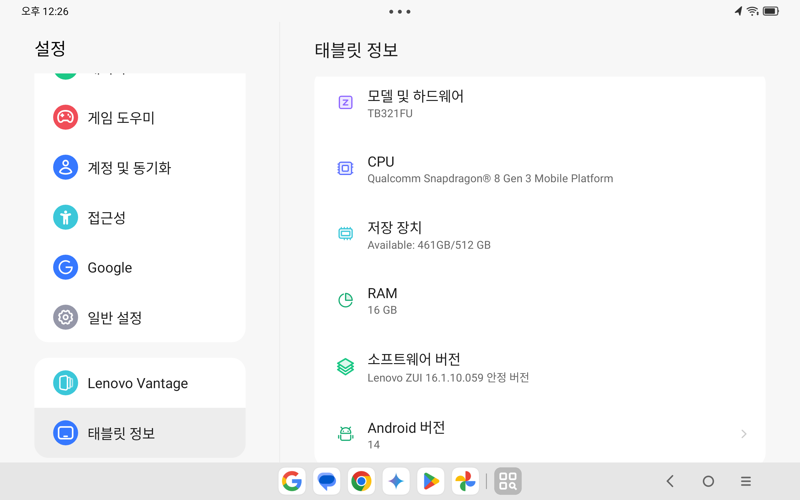This screenshot has width=800, height=500.
Task: Tap the 태블릿 정보 tablet icon
Action: click(65, 433)
